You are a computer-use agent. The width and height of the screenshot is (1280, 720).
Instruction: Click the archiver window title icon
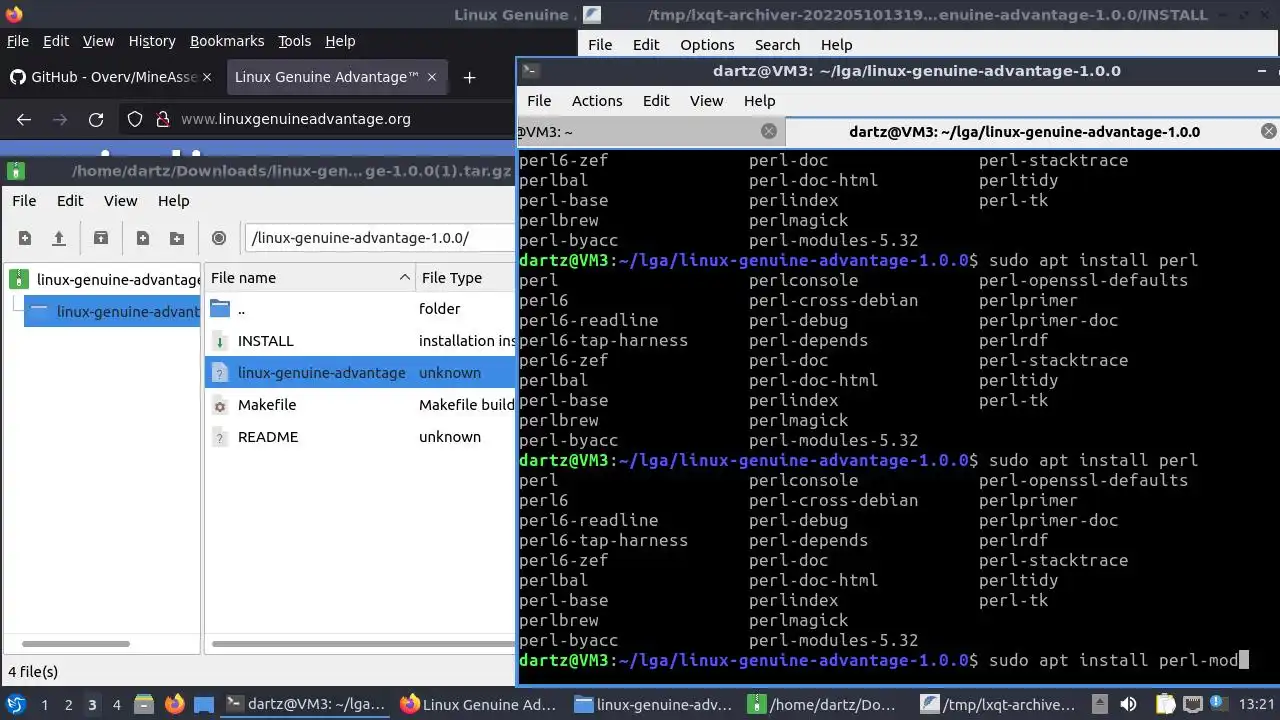16,170
